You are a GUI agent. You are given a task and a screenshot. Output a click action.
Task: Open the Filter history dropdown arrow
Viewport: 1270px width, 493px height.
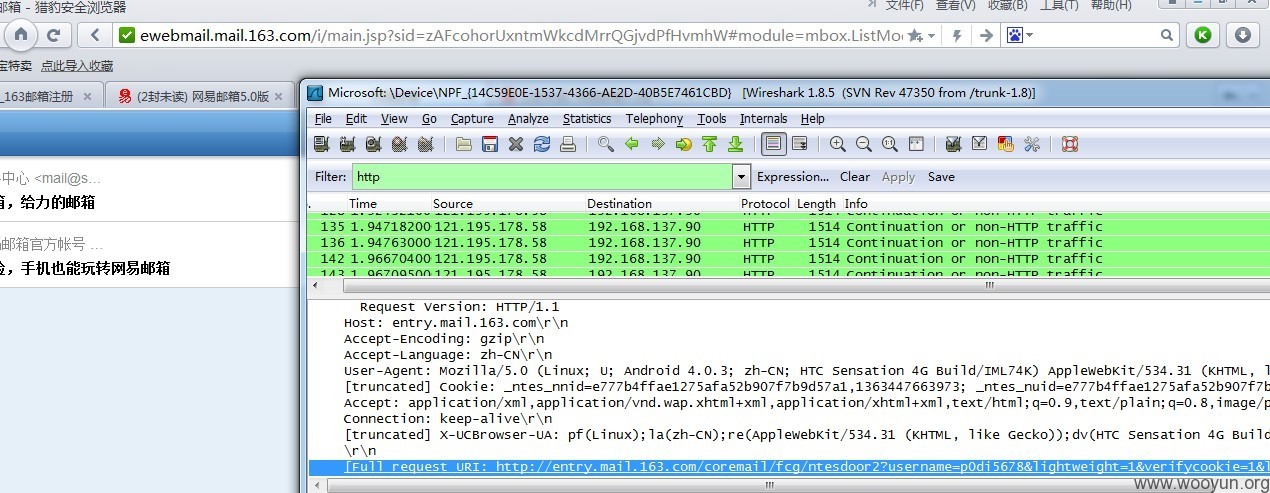coord(741,177)
